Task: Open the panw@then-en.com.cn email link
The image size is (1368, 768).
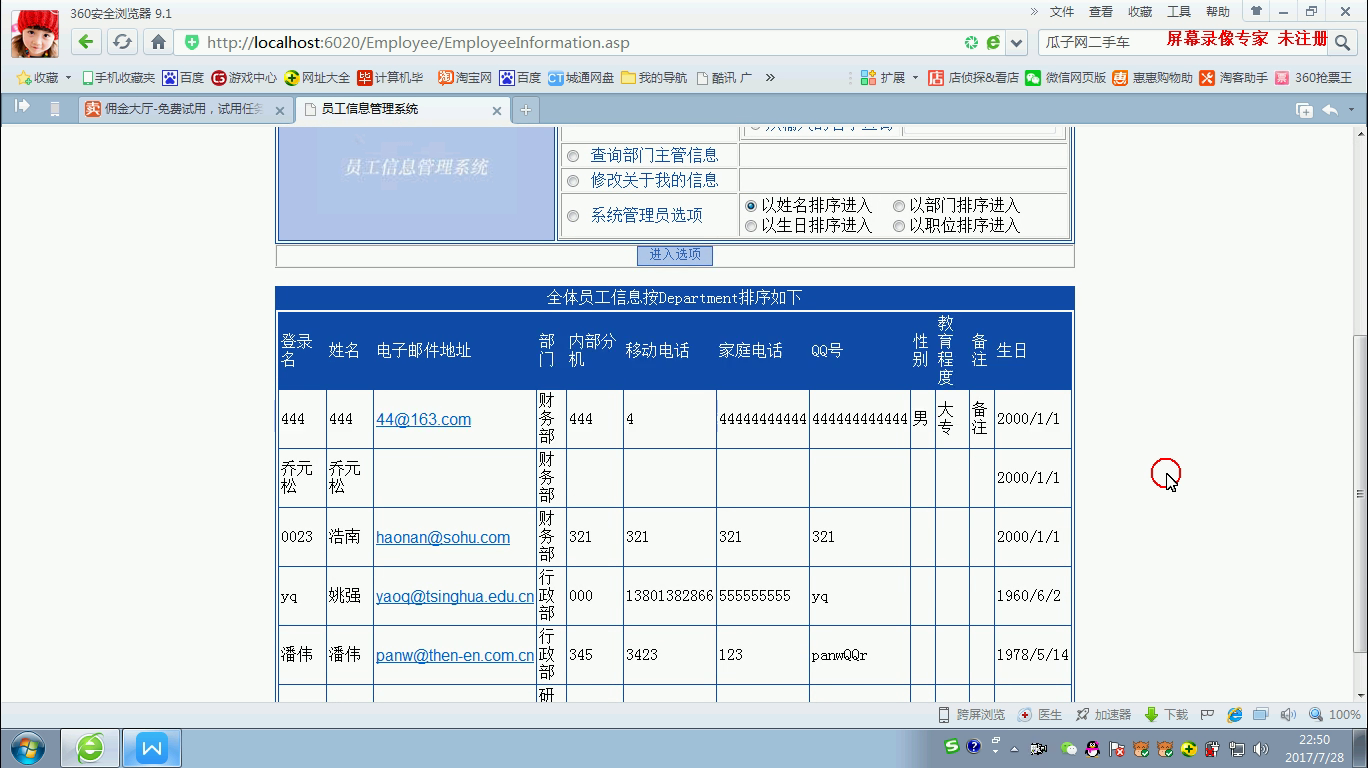Action: (x=455, y=655)
